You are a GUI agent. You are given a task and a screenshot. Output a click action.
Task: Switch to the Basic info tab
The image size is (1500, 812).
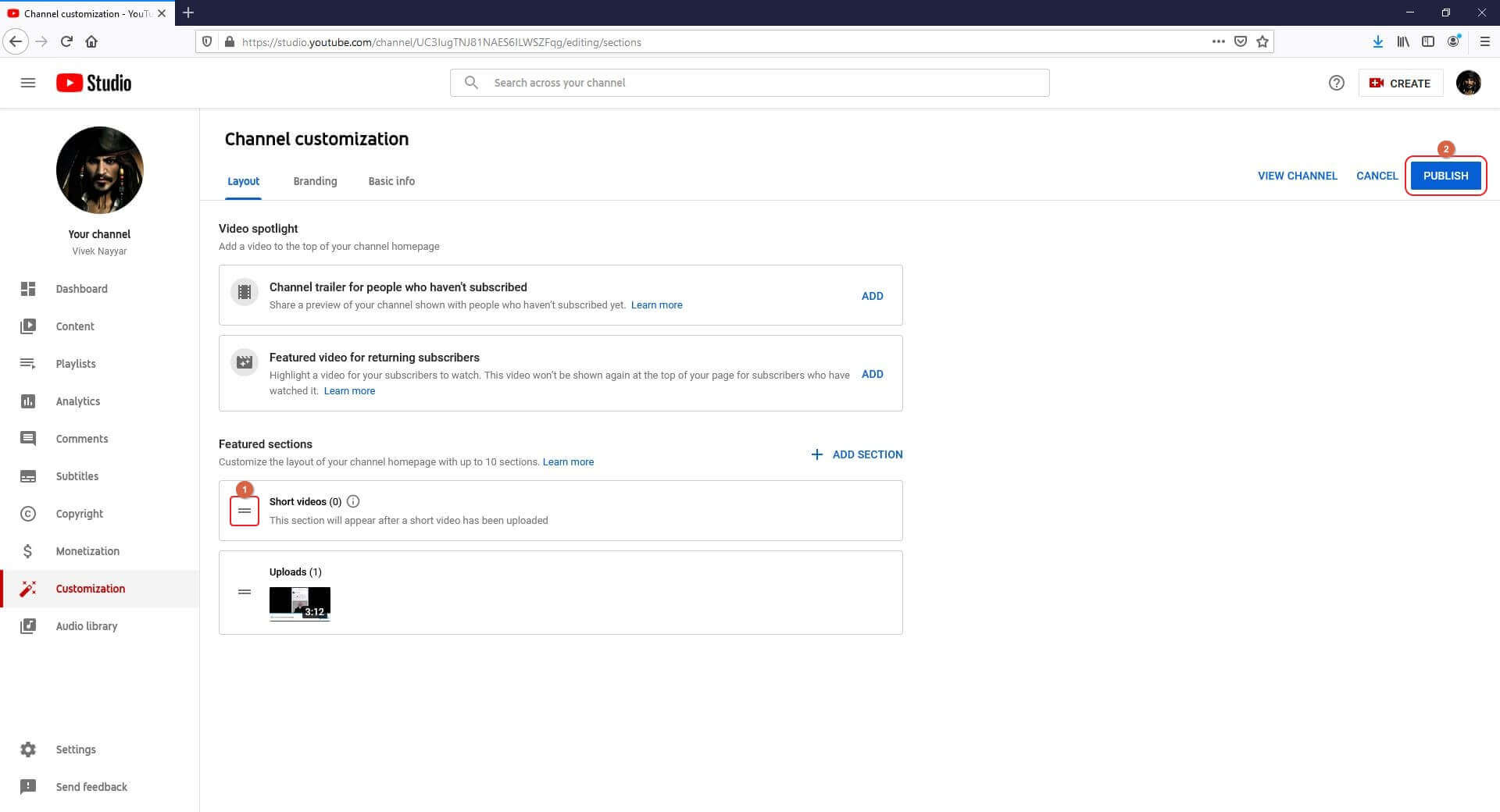pos(391,181)
